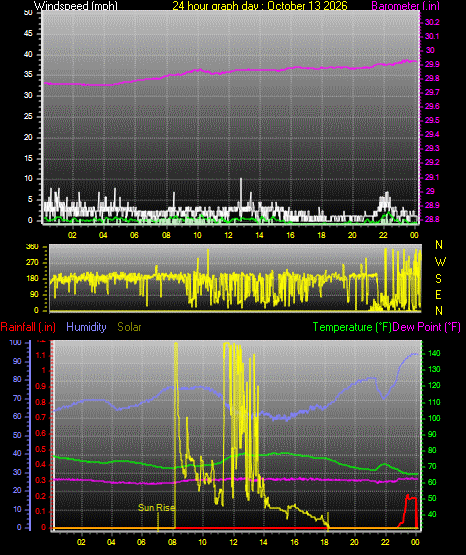Click the '04' hour label under temperature graph

[x=111, y=542]
